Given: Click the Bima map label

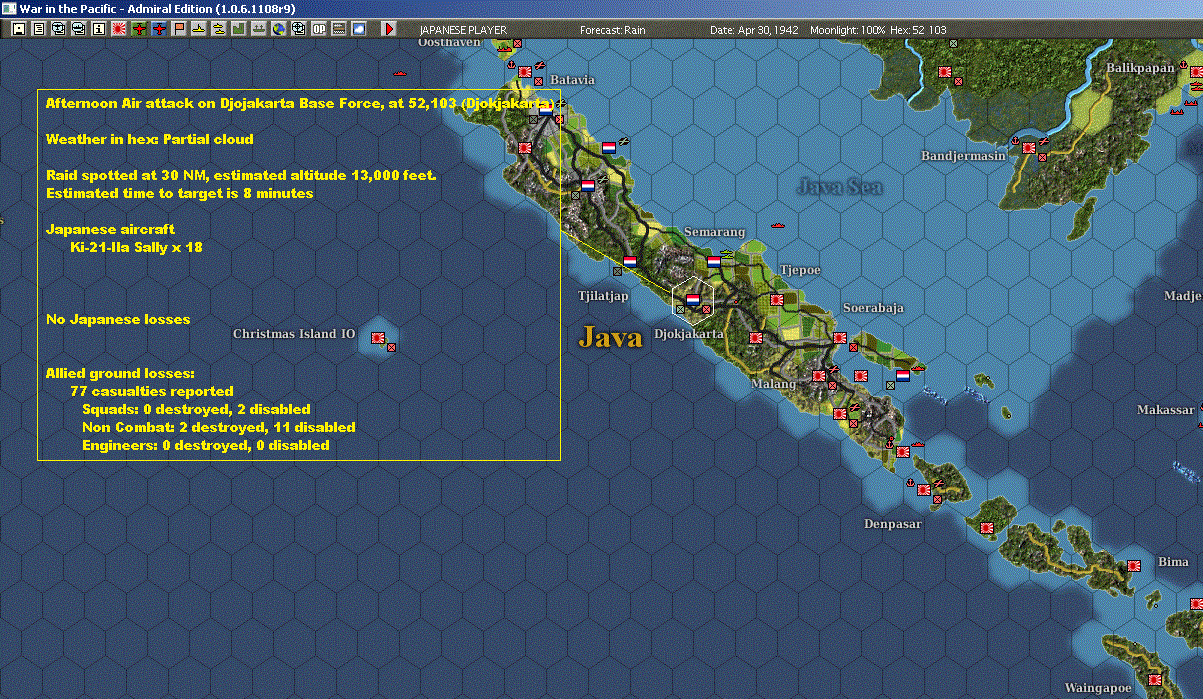Looking at the screenshot, I should click(x=1173, y=562).
